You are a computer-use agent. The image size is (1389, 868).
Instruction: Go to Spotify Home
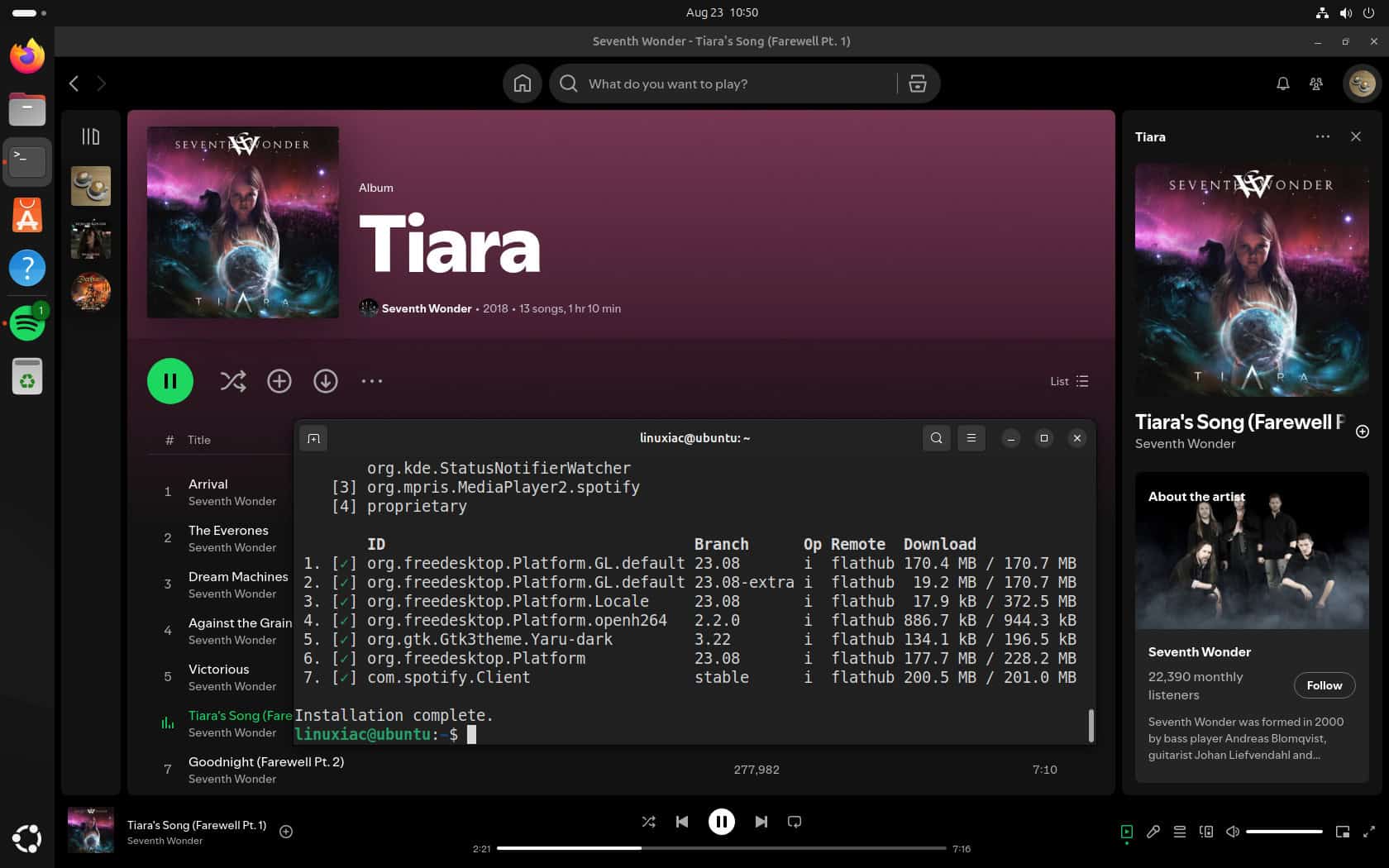(x=522, y=83)
